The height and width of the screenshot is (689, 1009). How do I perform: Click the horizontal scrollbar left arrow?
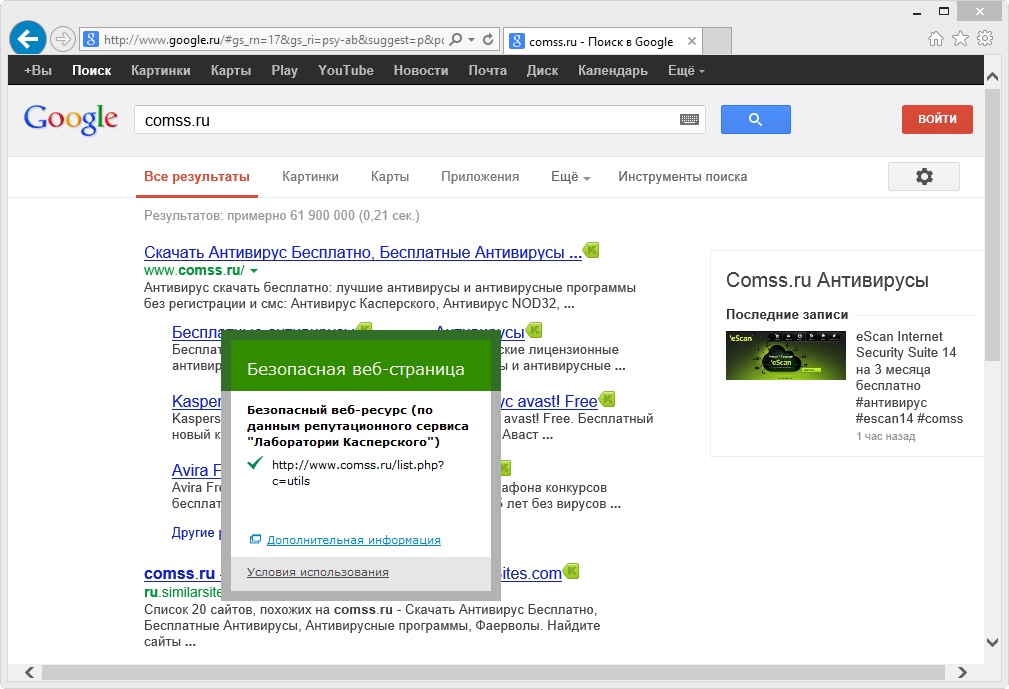pyautogui.click(x=30, y=672)
